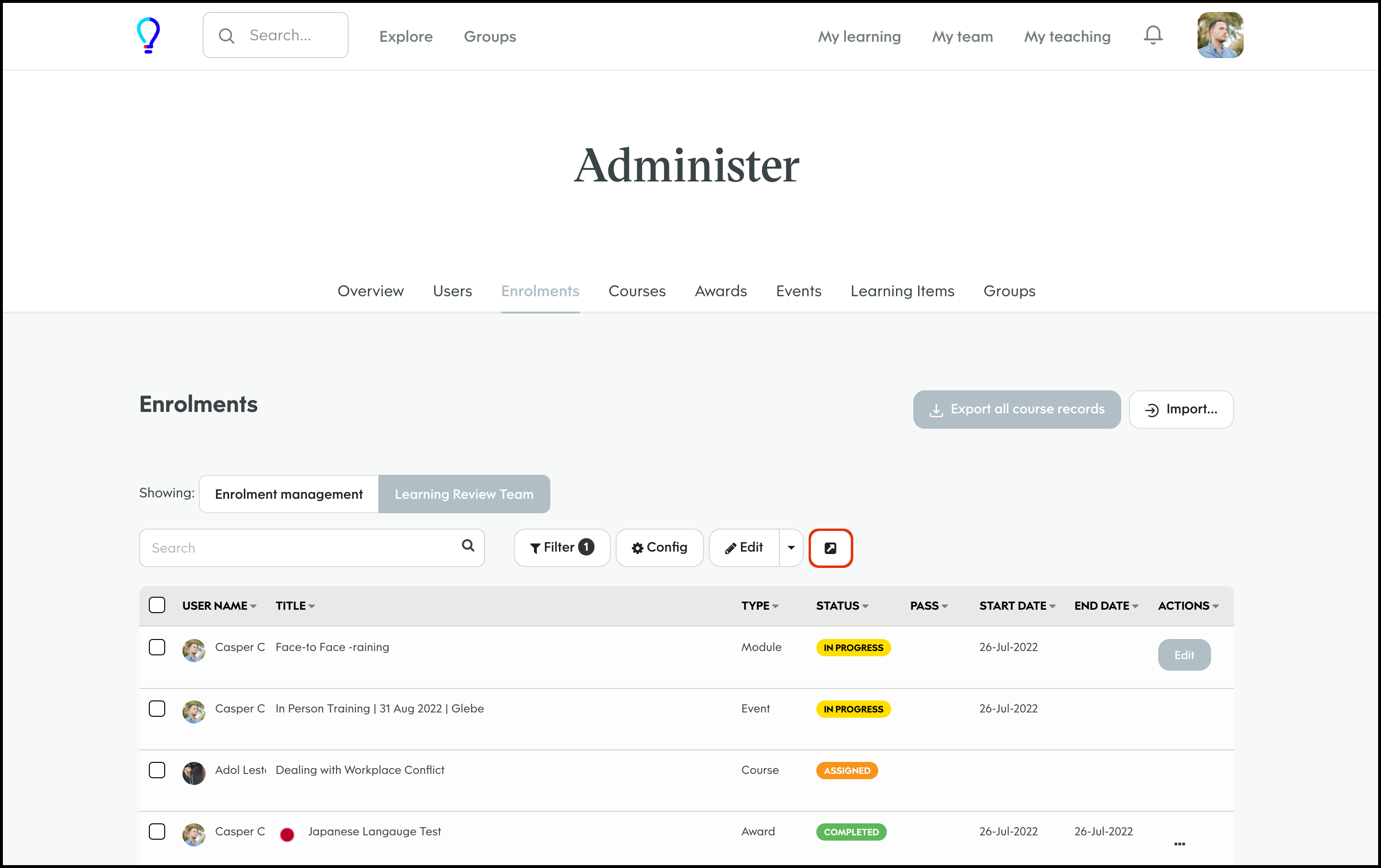Open the profile avatar at top right
1381x868 pixels.
[1220, 36]
